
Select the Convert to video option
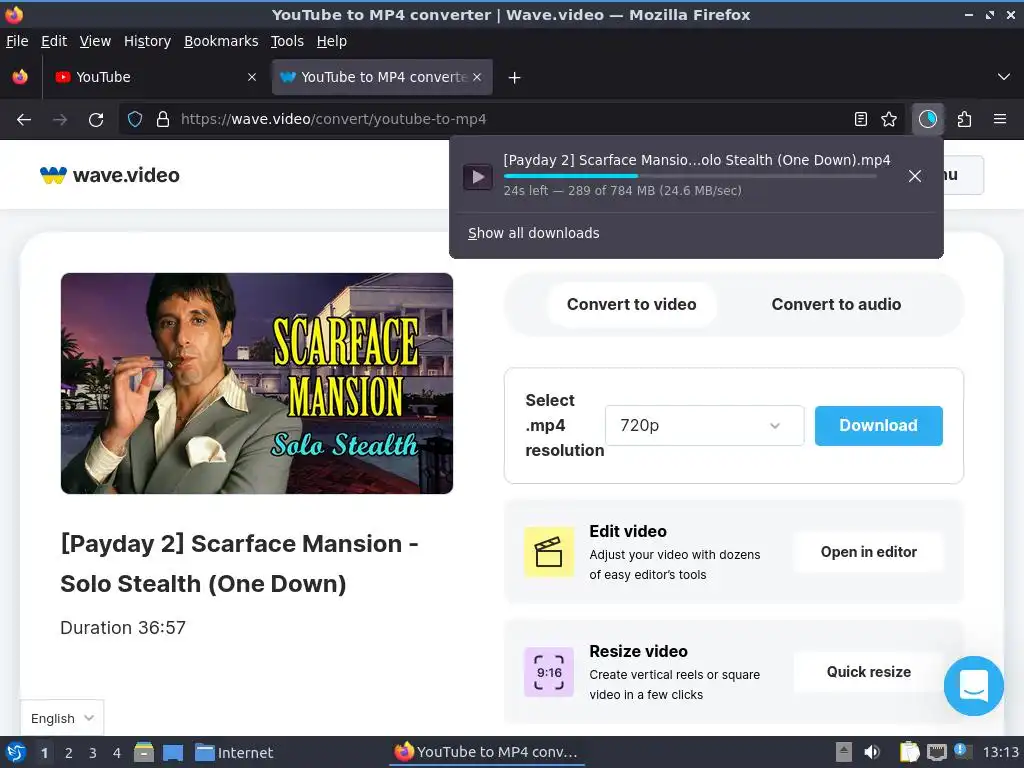click(x=632, y=304)
